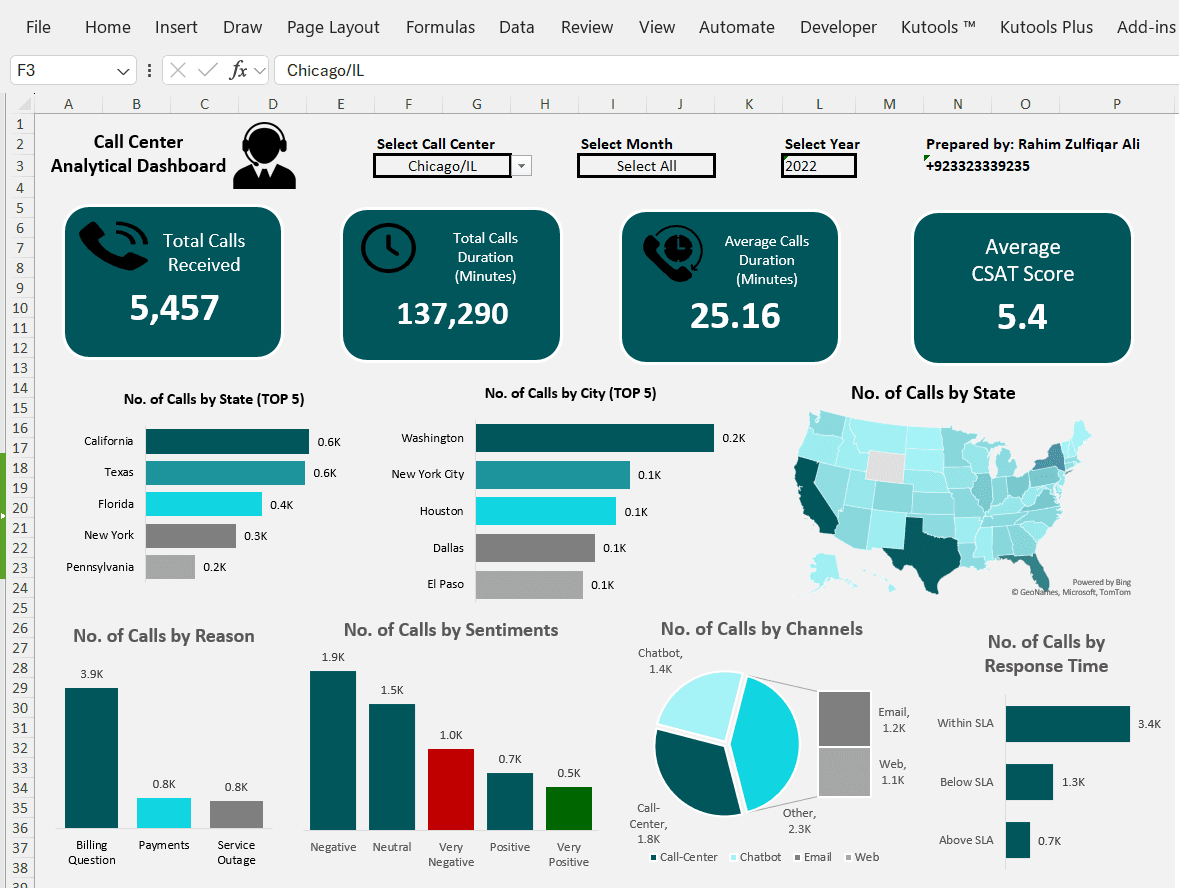
Task: Open the Automate ribbon tab
Action: coord(736,27)
